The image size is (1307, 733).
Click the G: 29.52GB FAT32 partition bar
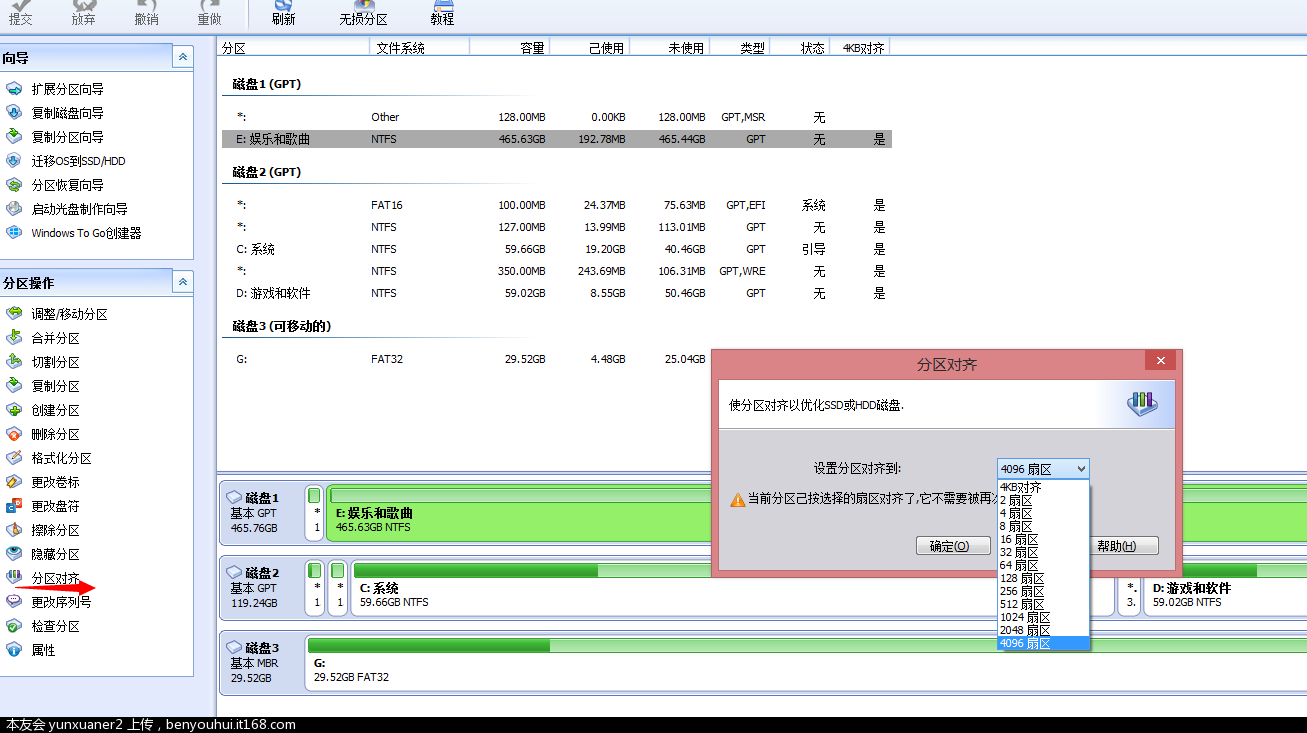point(806,662)
